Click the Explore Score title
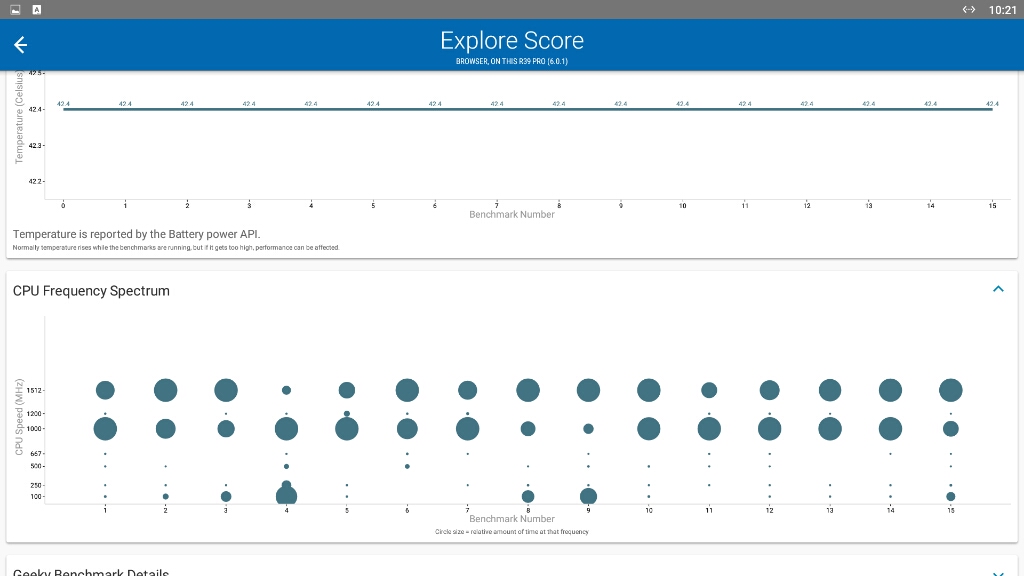This screenshot has height=576, width=1024. point(512,40)
